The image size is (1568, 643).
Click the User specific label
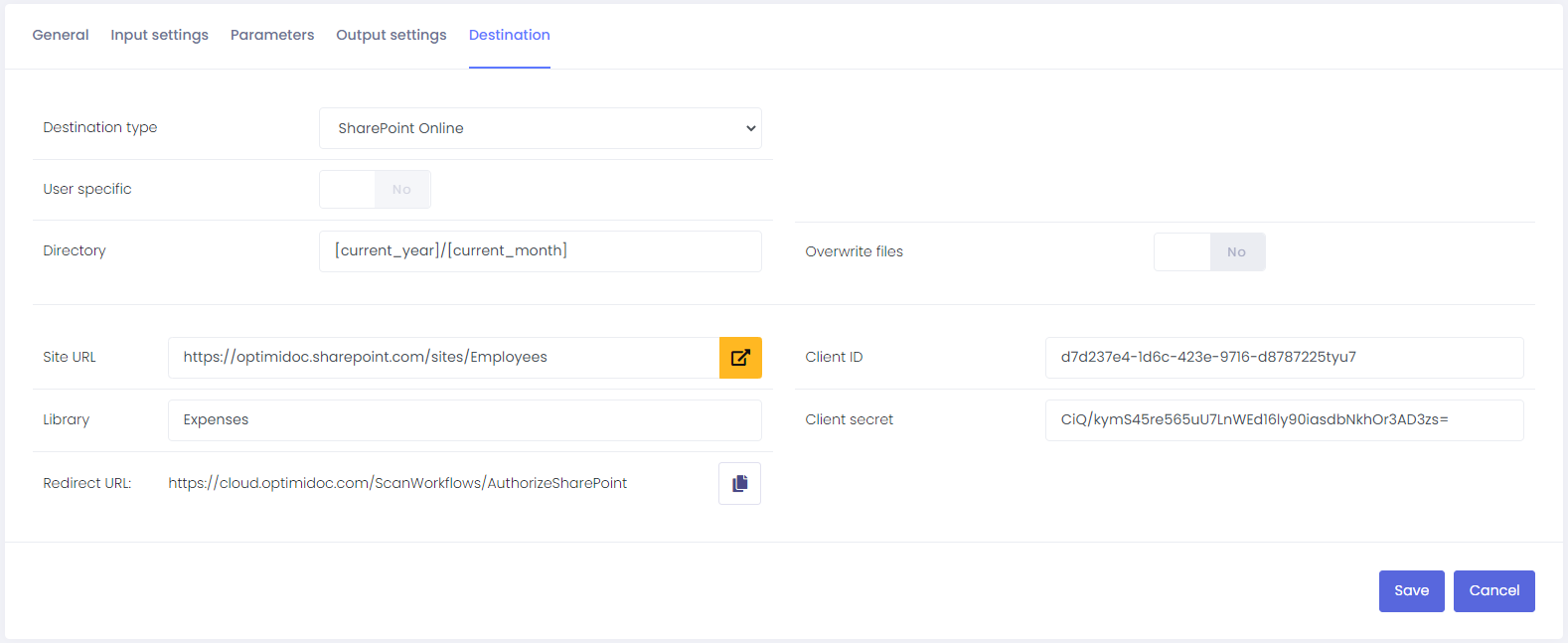pos(87,189)
